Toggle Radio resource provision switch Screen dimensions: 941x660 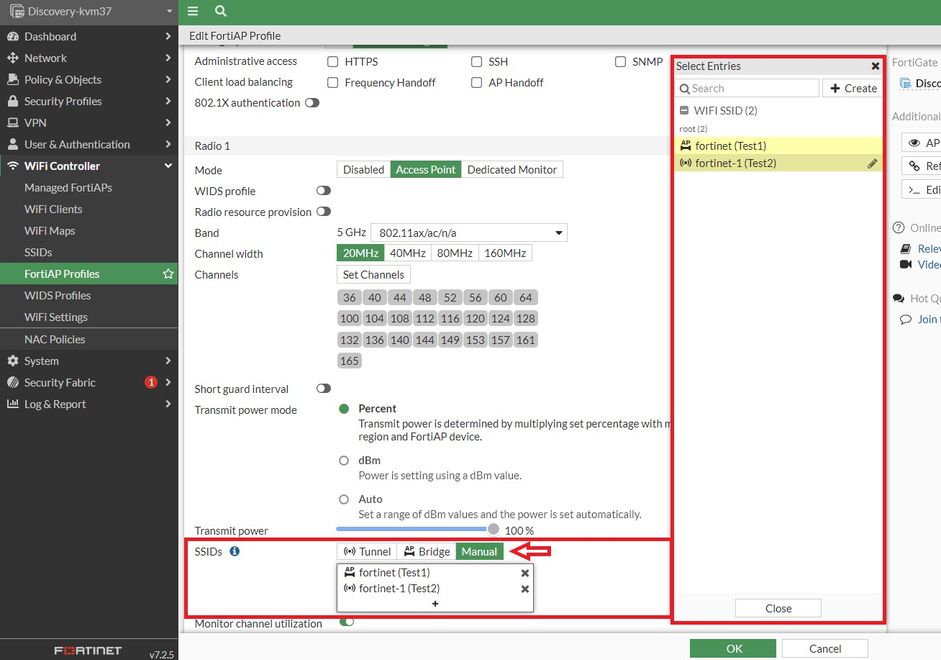point(323,212)
